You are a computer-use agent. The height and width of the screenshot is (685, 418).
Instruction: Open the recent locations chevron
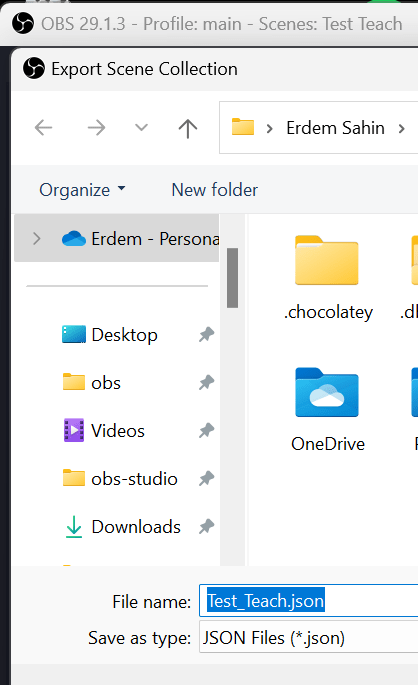point(142,128)
